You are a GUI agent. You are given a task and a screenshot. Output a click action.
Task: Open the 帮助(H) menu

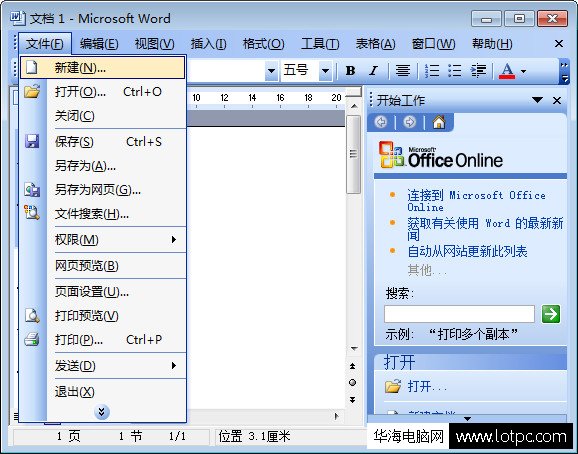point(492,44)
